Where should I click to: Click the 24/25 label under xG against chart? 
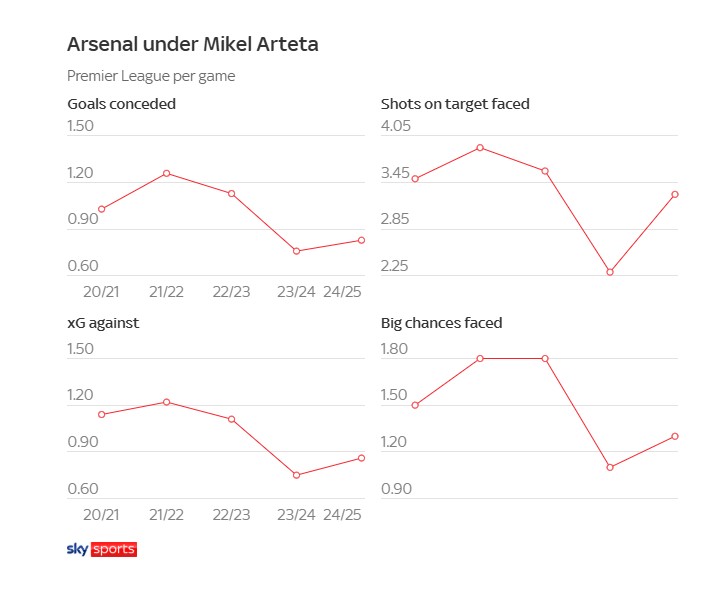pyautogui.click(x=342, y=515)
